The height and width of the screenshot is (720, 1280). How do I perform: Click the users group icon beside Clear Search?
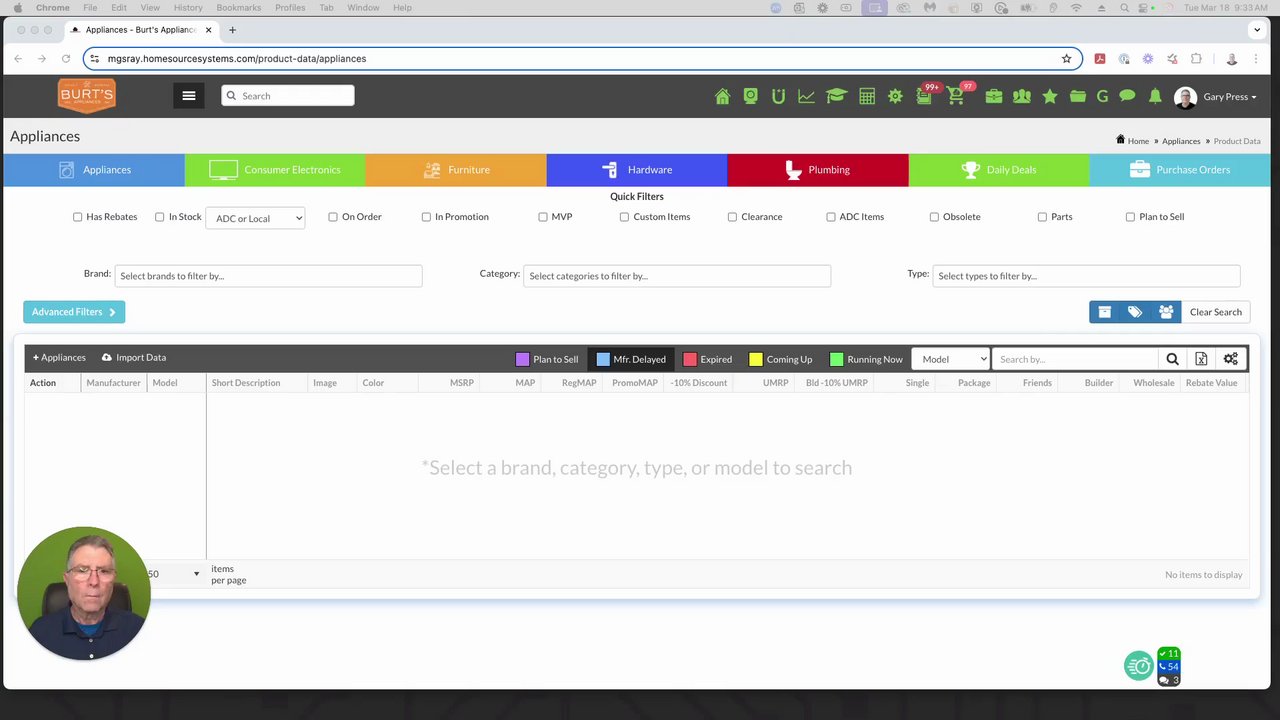(1166, 312)
